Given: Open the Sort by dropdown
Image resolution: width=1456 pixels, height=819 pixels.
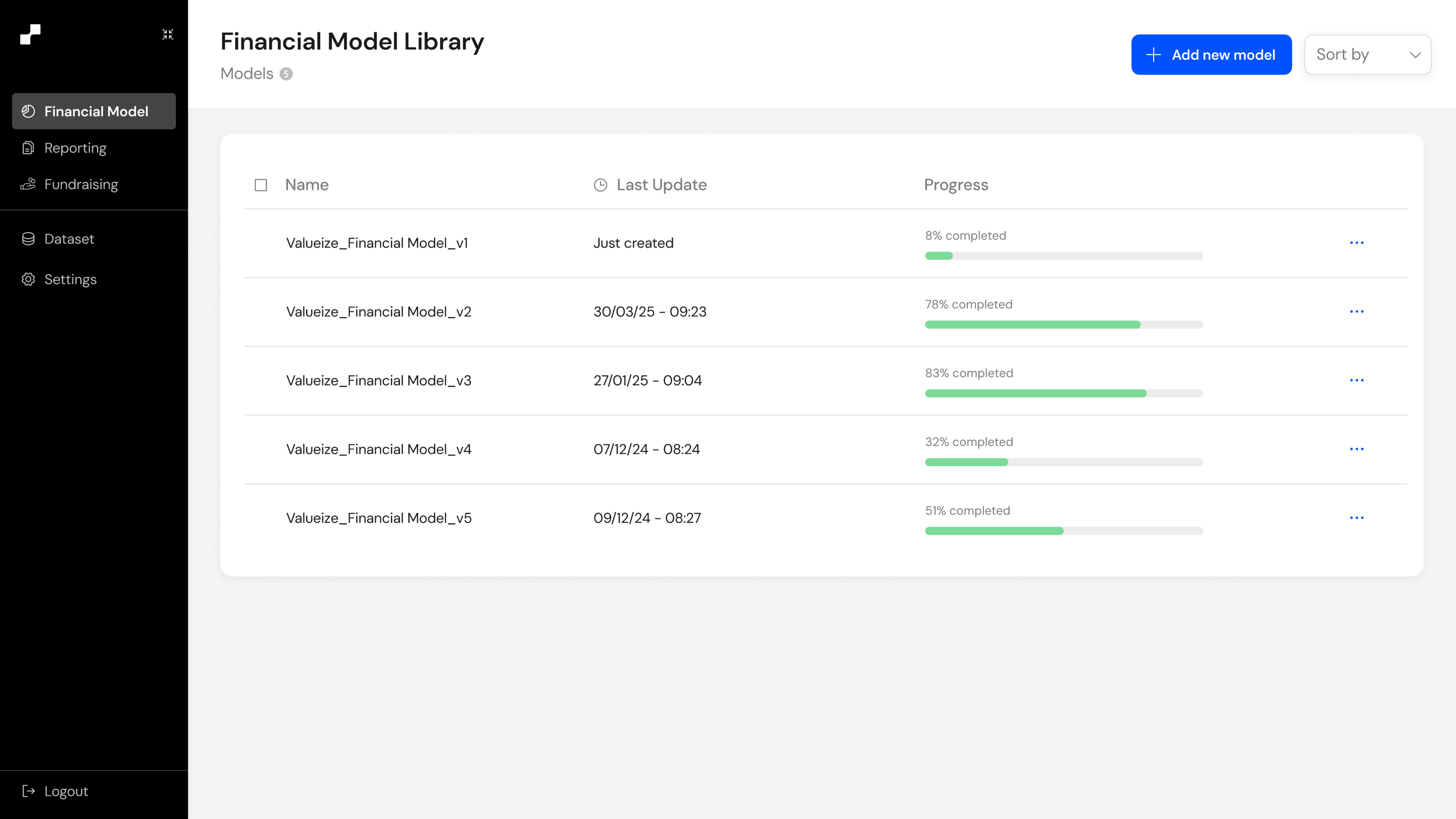Looking at the screenshot, I should (x=1367, y=55).
